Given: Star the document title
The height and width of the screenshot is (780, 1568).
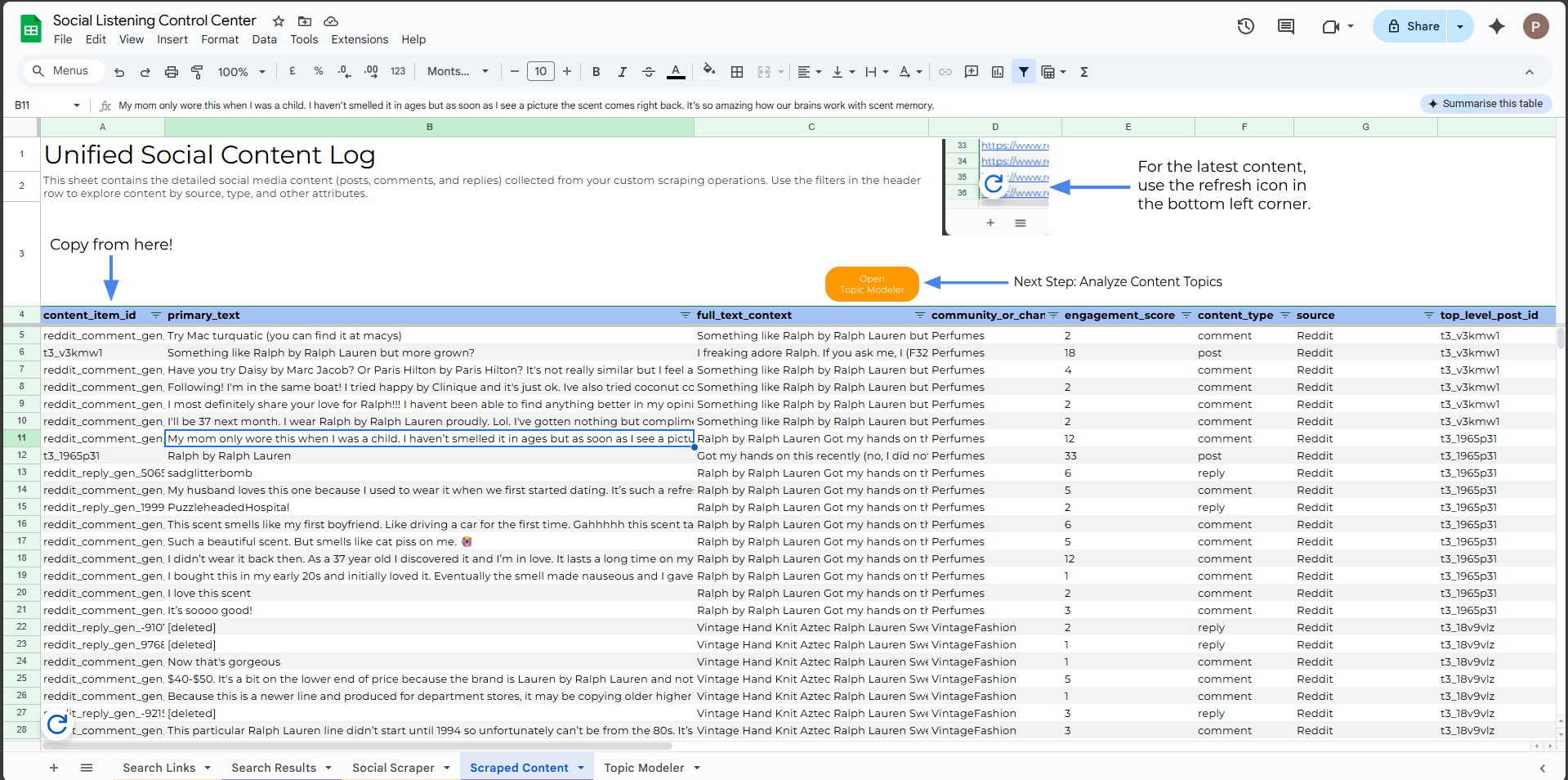Looking at the screenshot, I should pyautogui.click(x=279, y=21).
